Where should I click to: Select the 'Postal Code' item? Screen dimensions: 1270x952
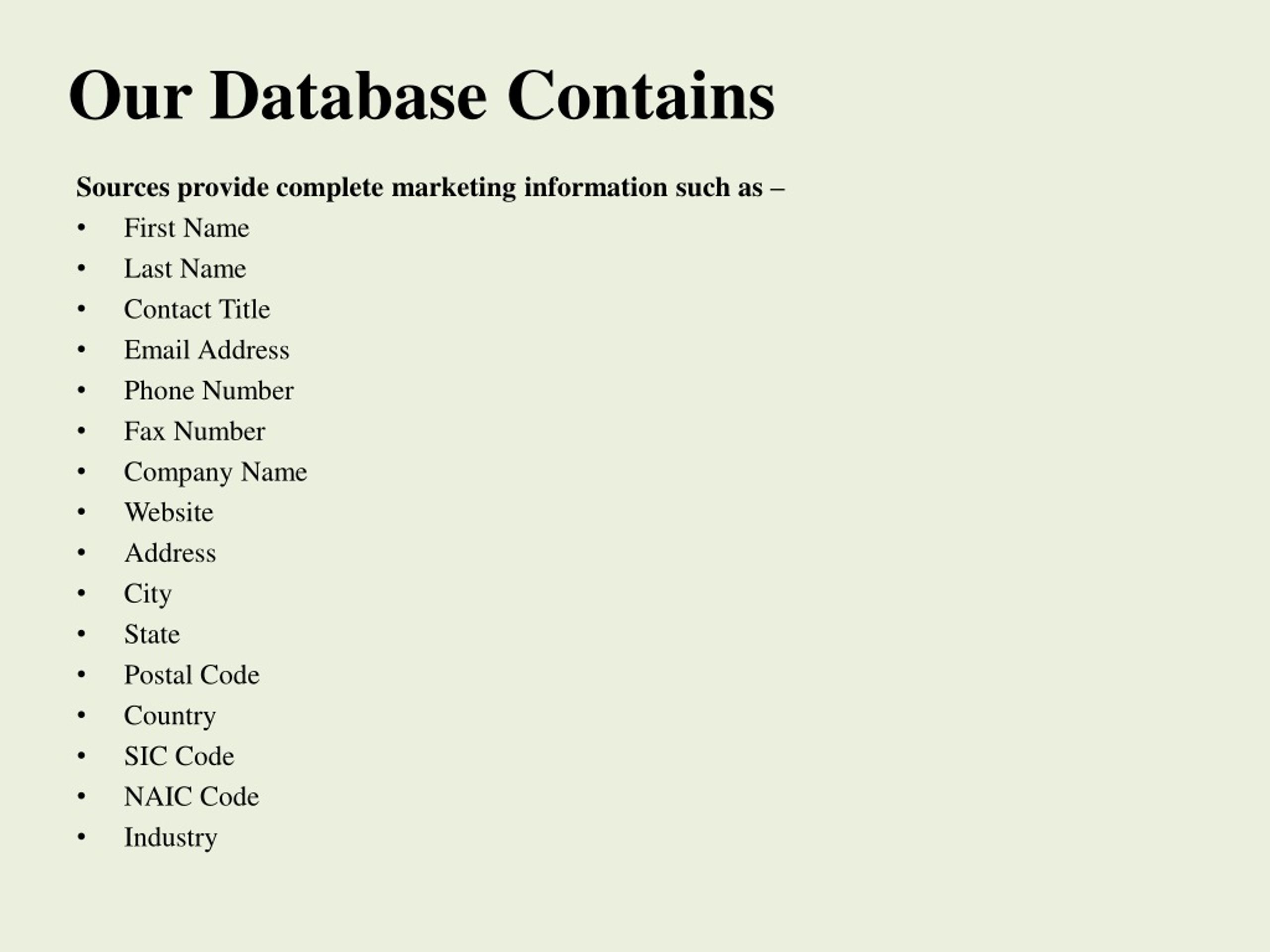tap(192, 675)
